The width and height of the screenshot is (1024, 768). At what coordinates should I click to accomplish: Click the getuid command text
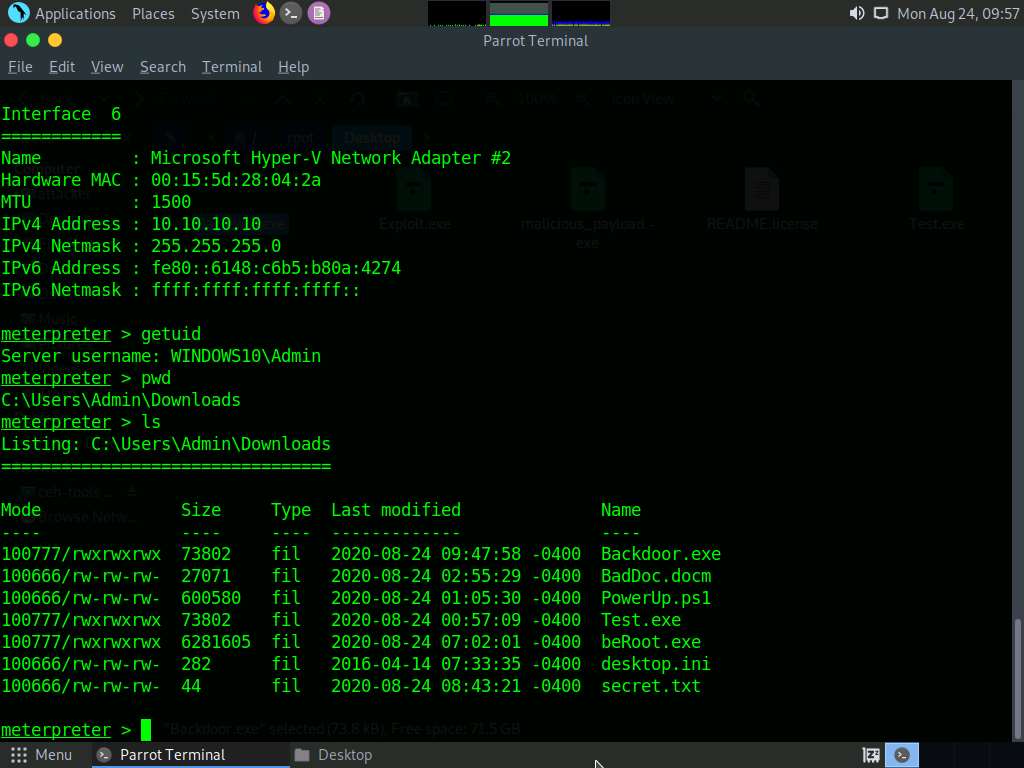[170, 334]
